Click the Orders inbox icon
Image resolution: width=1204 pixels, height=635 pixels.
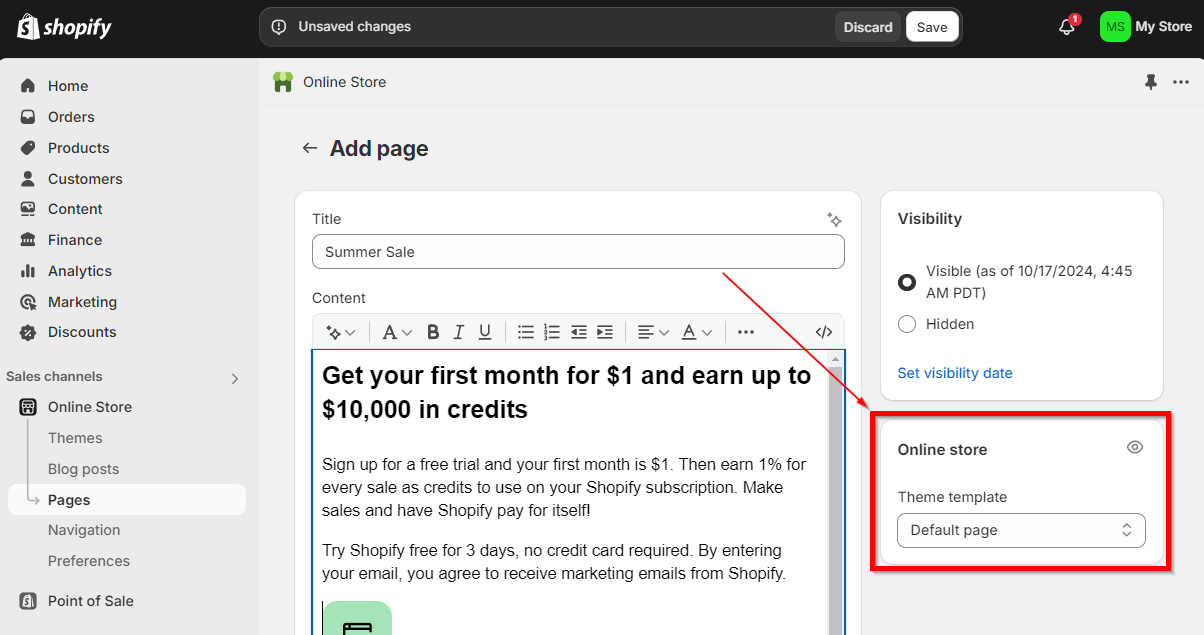(28, 117)
